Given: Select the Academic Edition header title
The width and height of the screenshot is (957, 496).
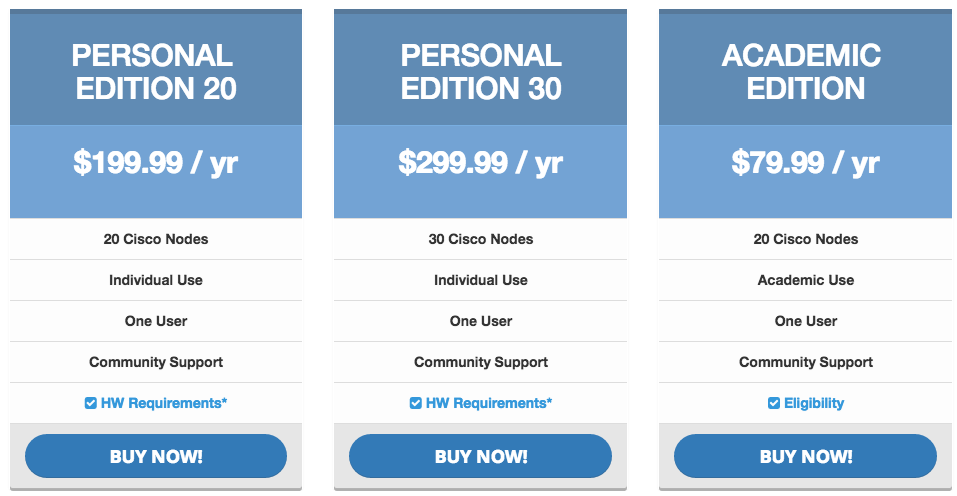Looking at the screenshot, I should click(805, 71).
